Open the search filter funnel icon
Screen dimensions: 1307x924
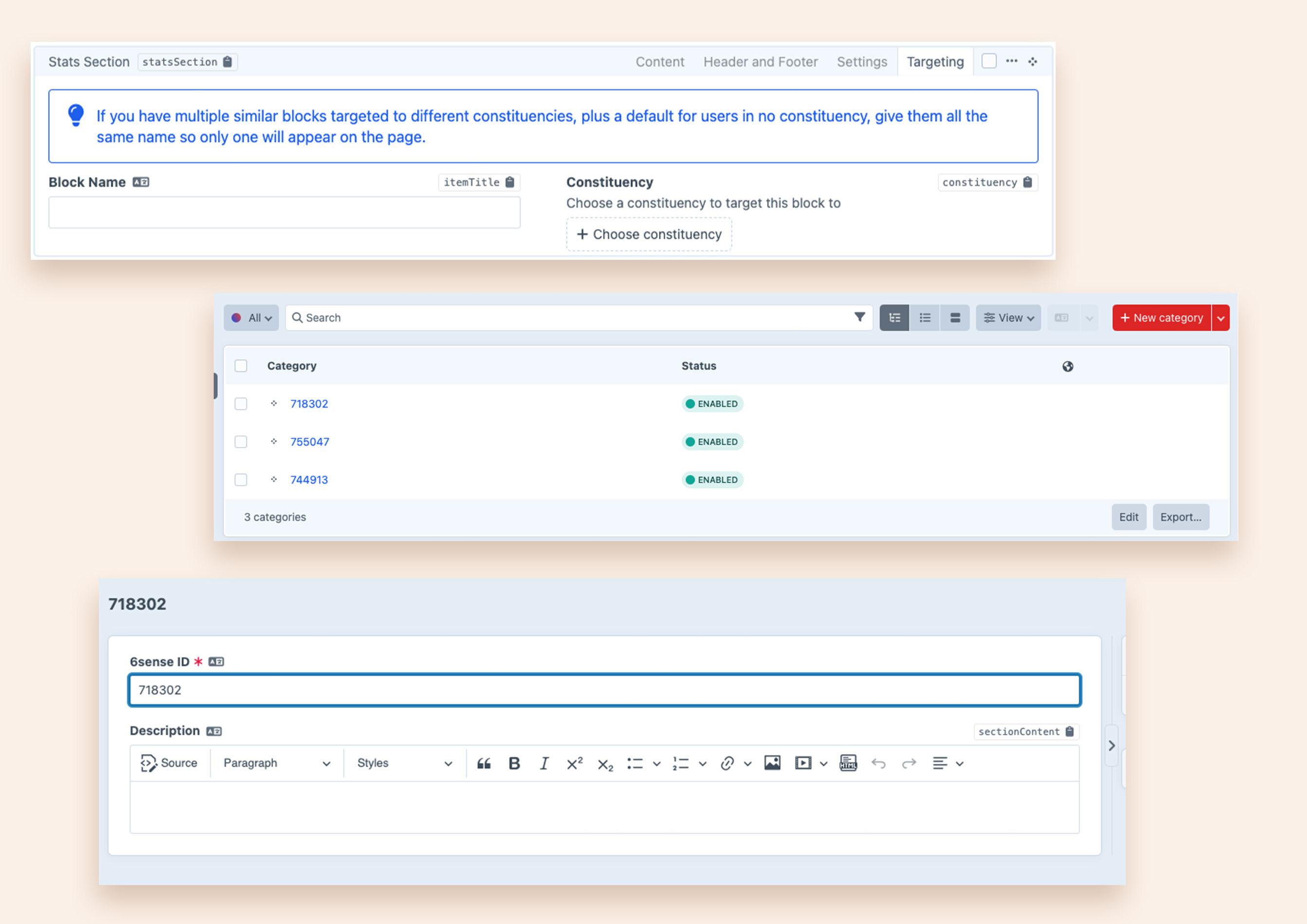click(860, 317)
